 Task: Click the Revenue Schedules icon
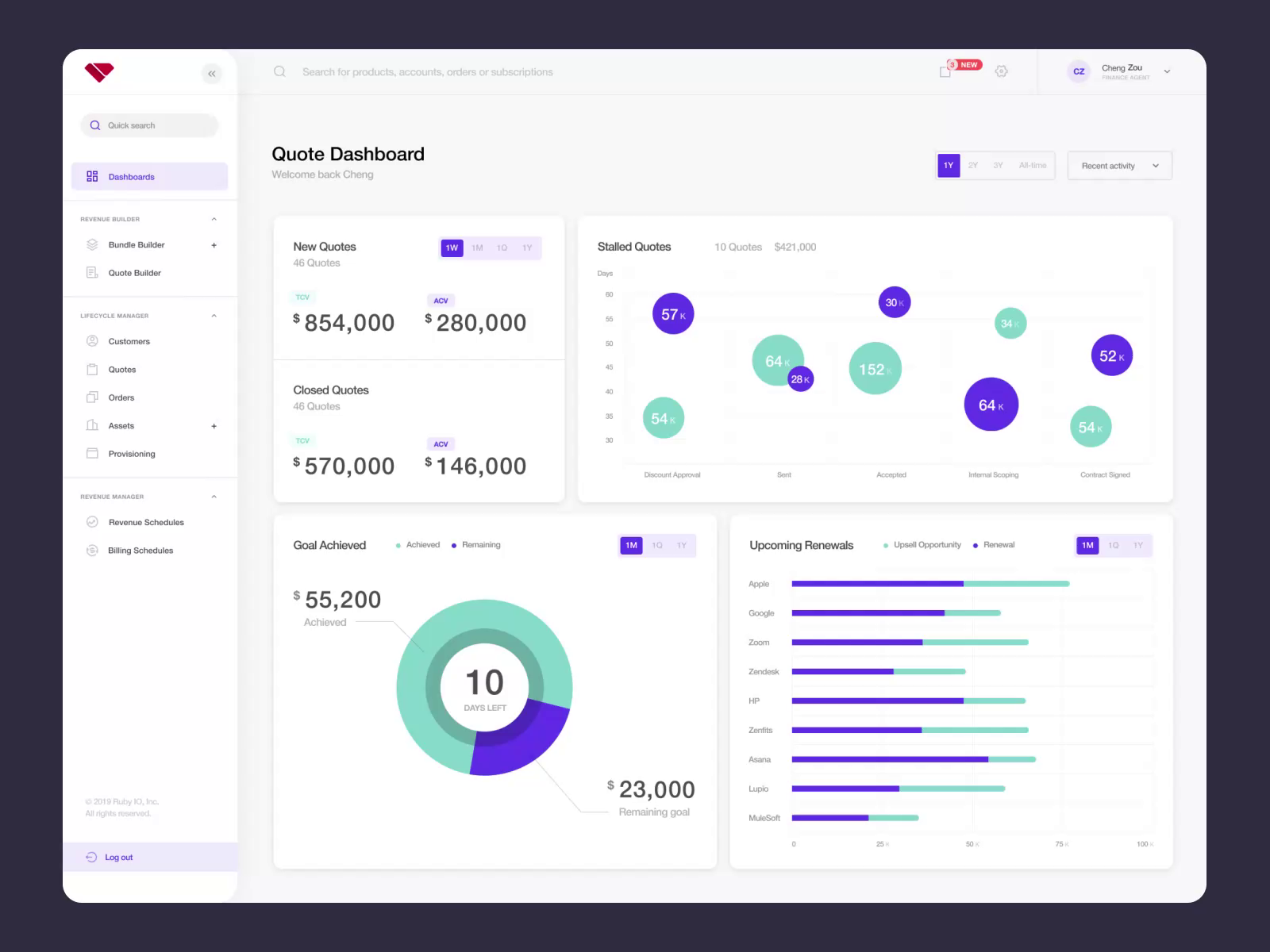[92, 522]
